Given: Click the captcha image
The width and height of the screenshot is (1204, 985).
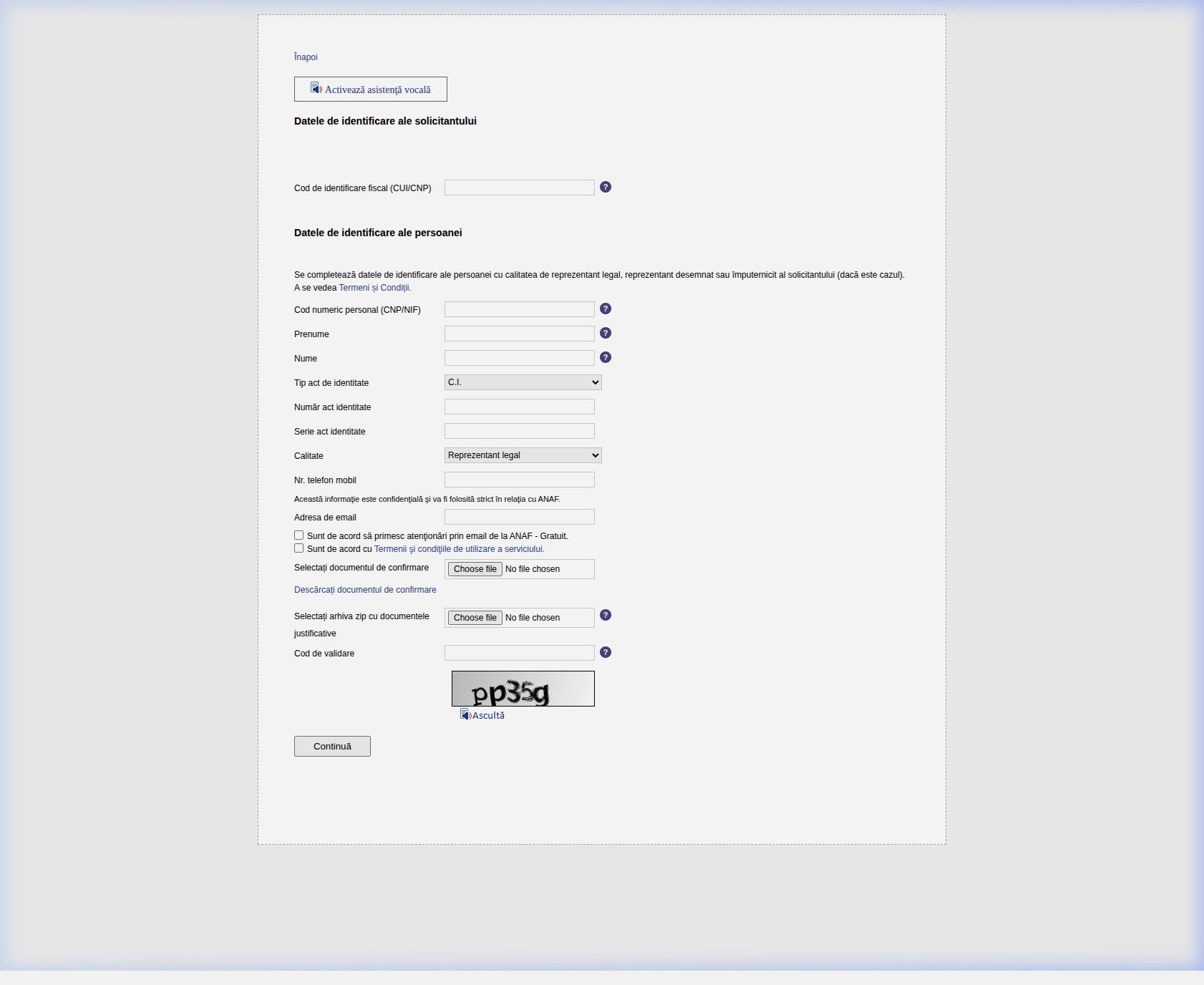Looking at the screenshot, I should pos(523,689).
